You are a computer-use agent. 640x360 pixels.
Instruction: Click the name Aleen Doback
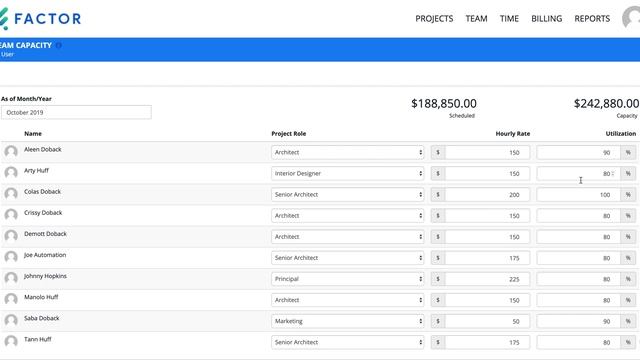pyautogui.click(x=42, y=149)
